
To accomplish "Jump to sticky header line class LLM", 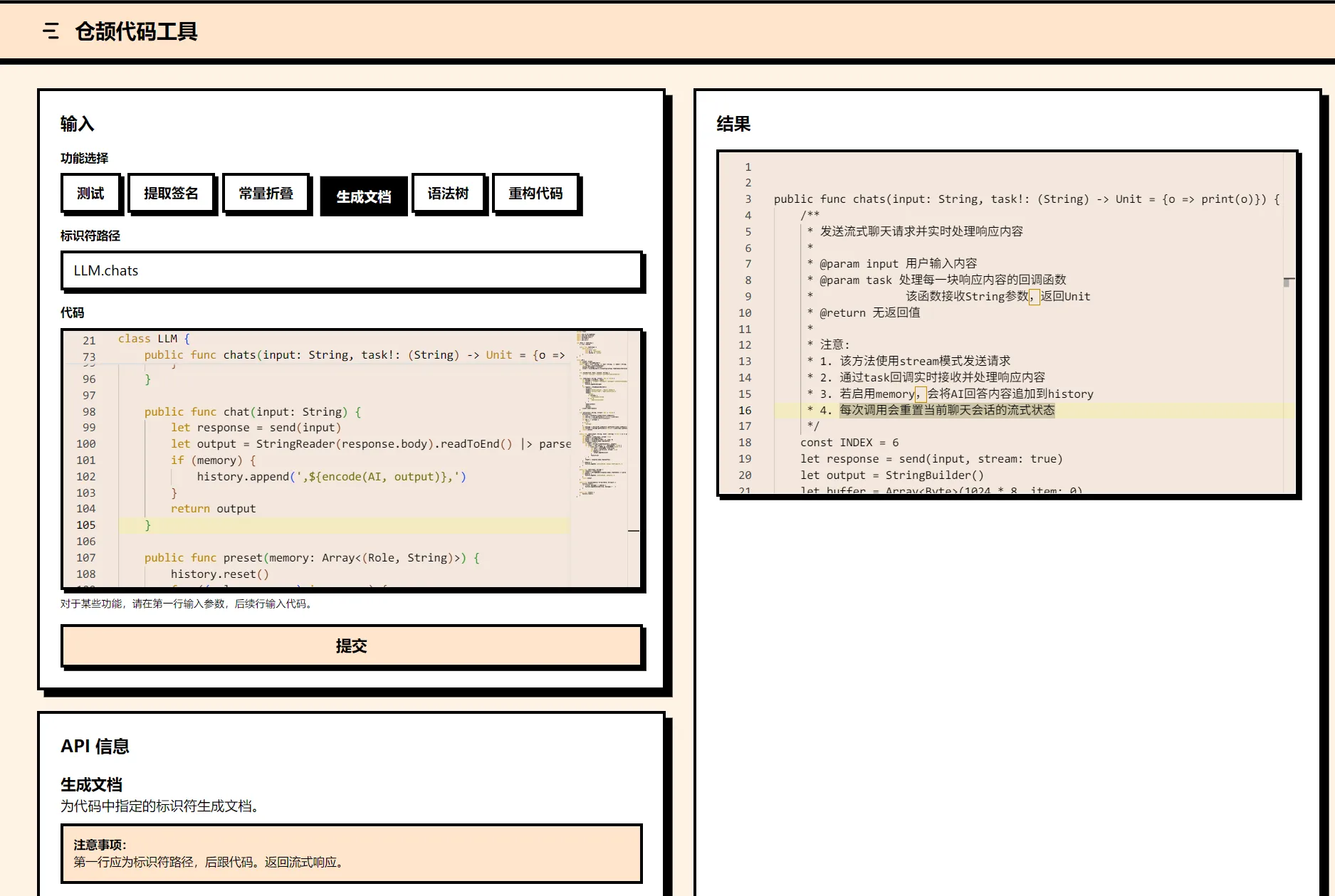I will click(x=154, y=339).
